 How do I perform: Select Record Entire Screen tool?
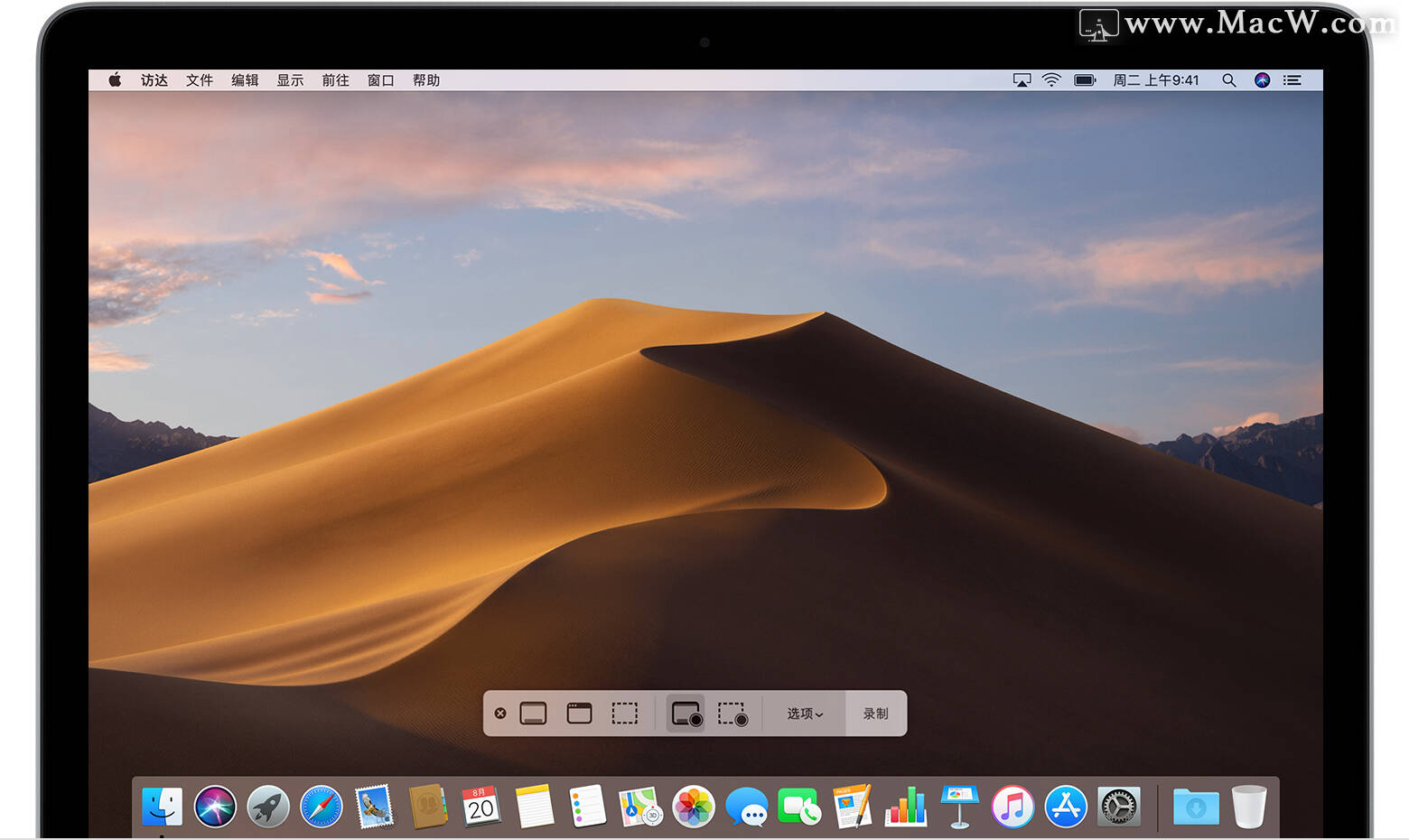click(x=686, y=714)
